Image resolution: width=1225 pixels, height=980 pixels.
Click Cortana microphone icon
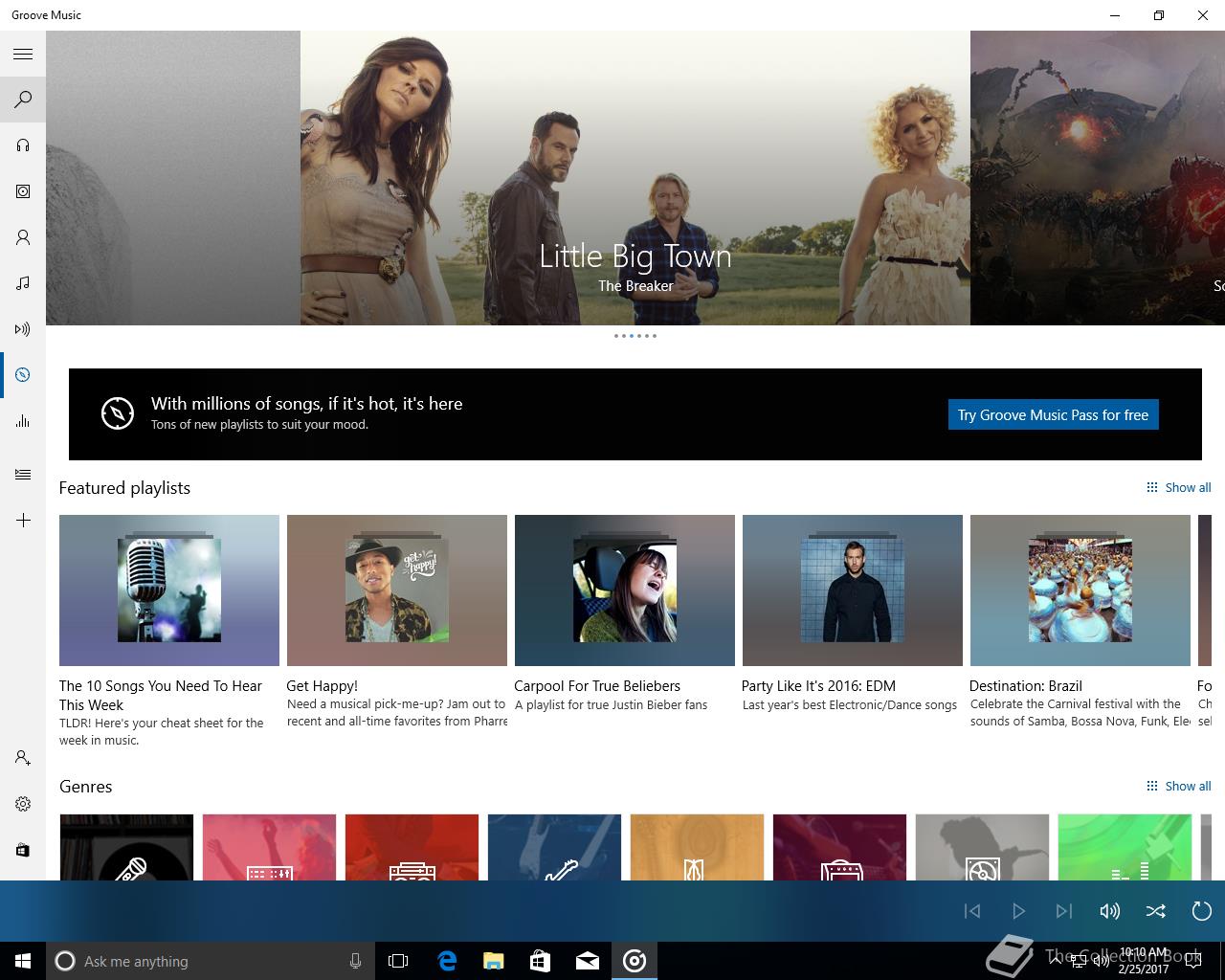[355, 961]
